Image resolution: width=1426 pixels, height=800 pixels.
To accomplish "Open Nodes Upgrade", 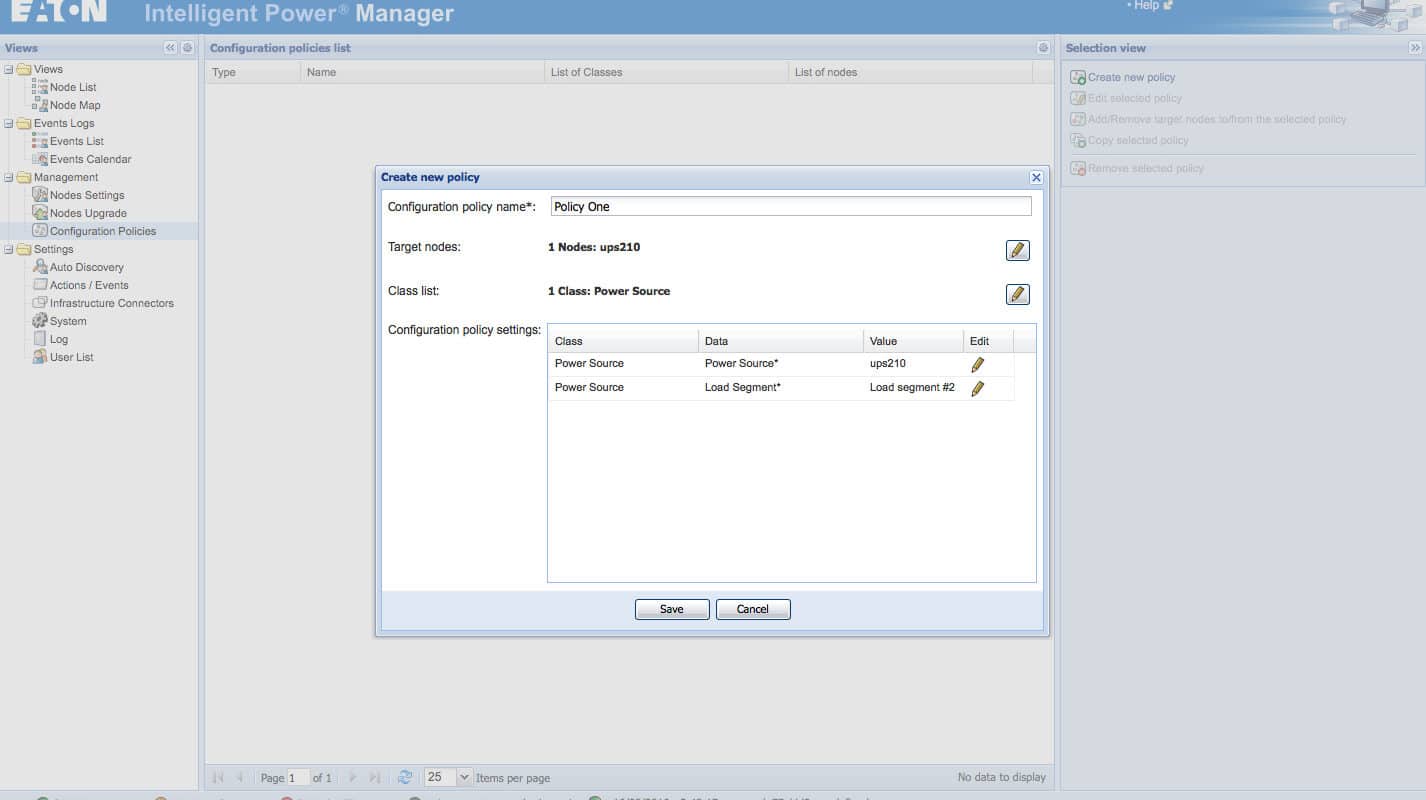I will pos(88,213).
